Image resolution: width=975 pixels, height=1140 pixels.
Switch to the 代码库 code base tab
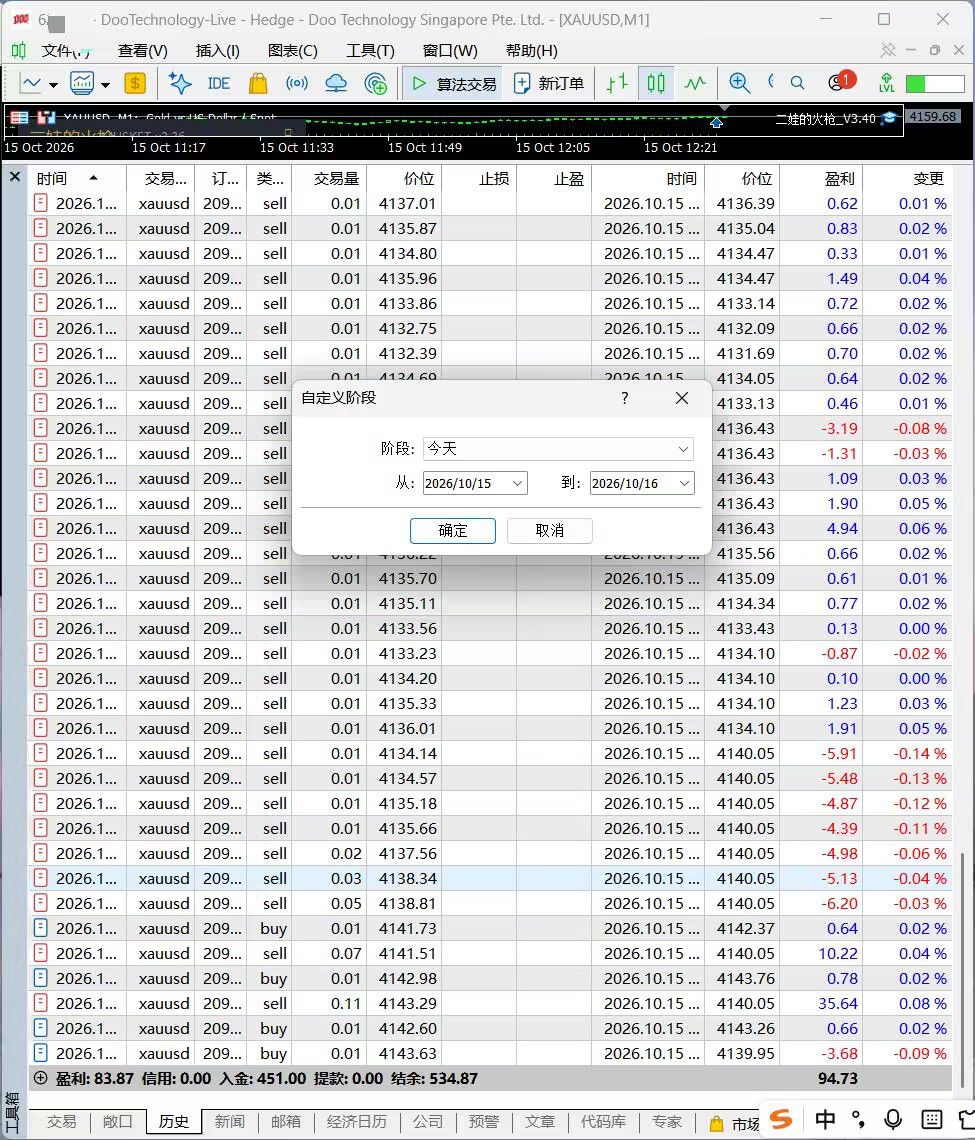[x=603, y=1121]
